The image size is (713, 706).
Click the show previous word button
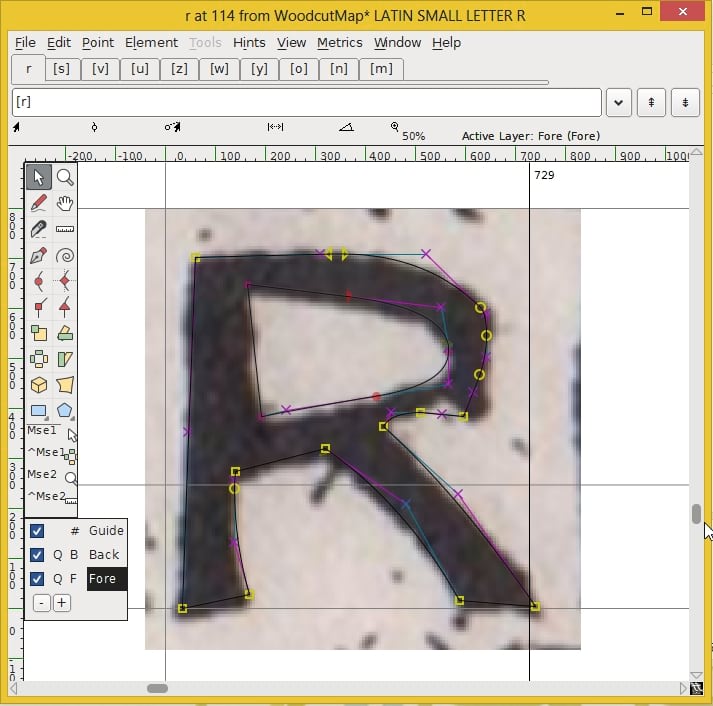(651, 102)
